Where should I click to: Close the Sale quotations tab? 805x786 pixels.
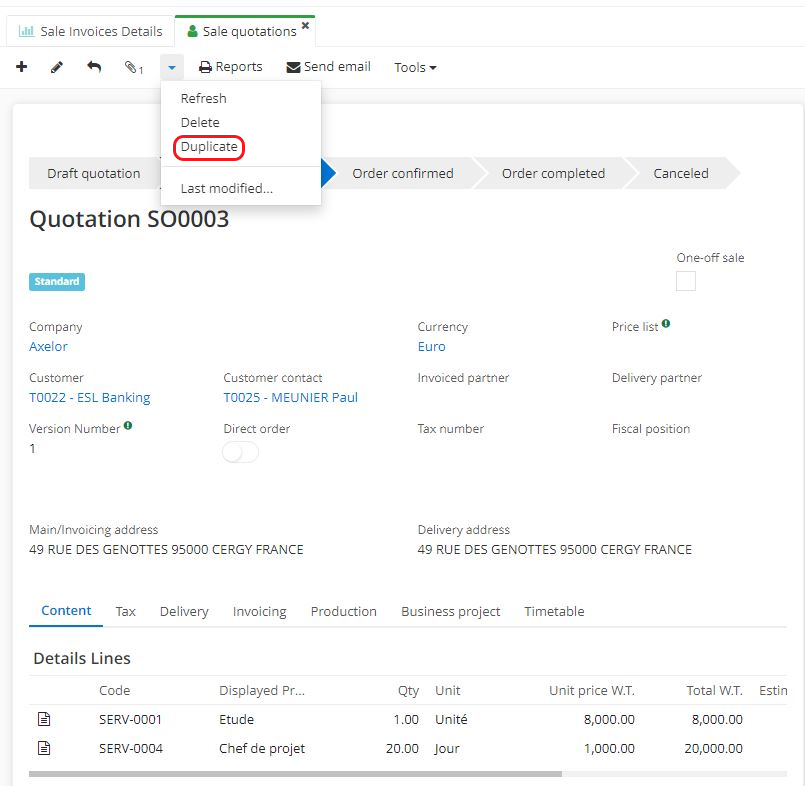(305, 26)
